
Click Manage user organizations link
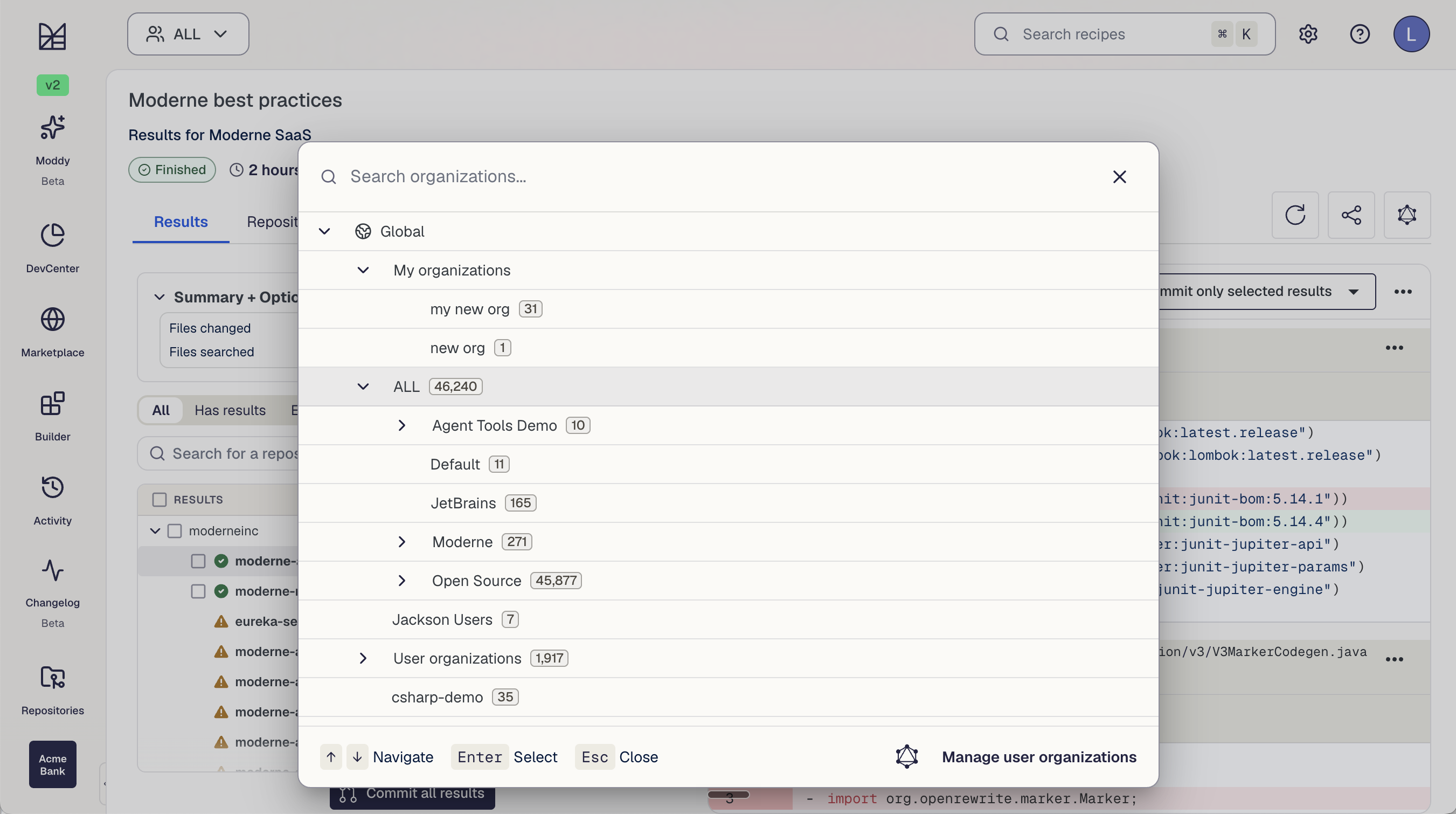pyautogui.click(x=1039, y=757)
